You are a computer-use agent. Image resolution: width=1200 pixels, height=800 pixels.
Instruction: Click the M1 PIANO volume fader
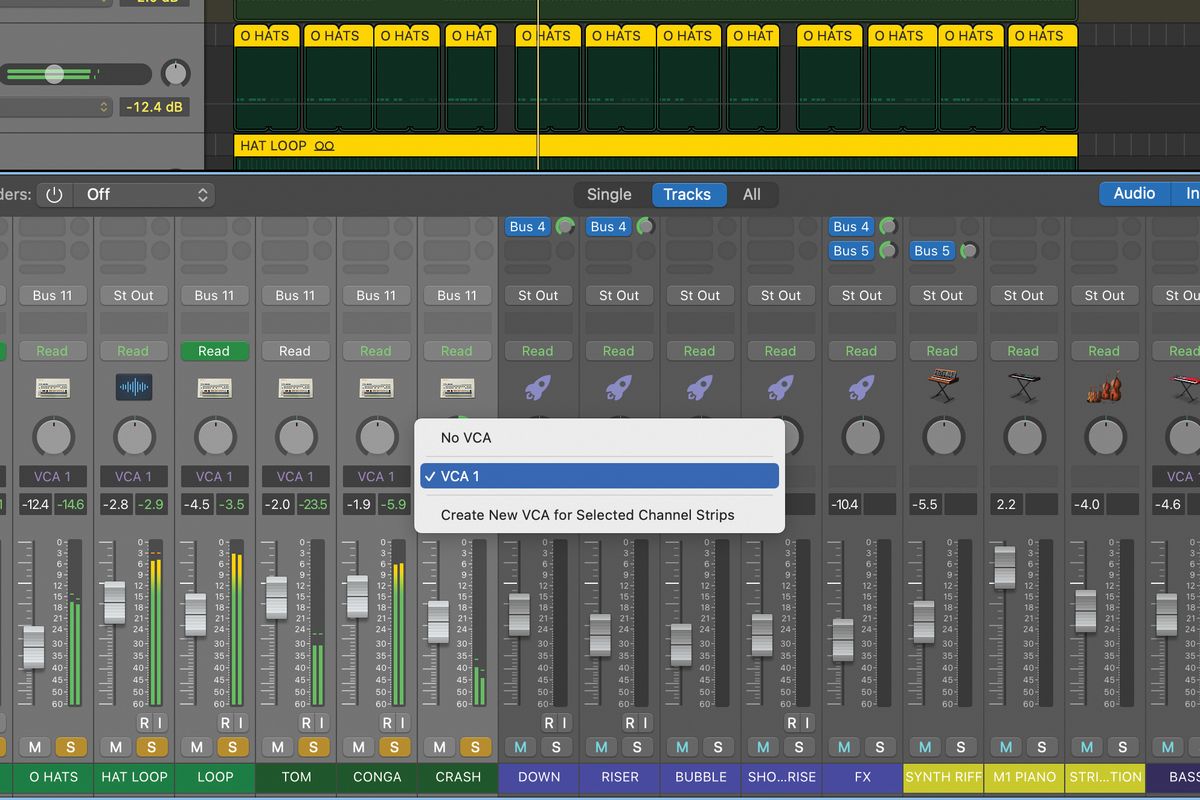(1005, 567)
